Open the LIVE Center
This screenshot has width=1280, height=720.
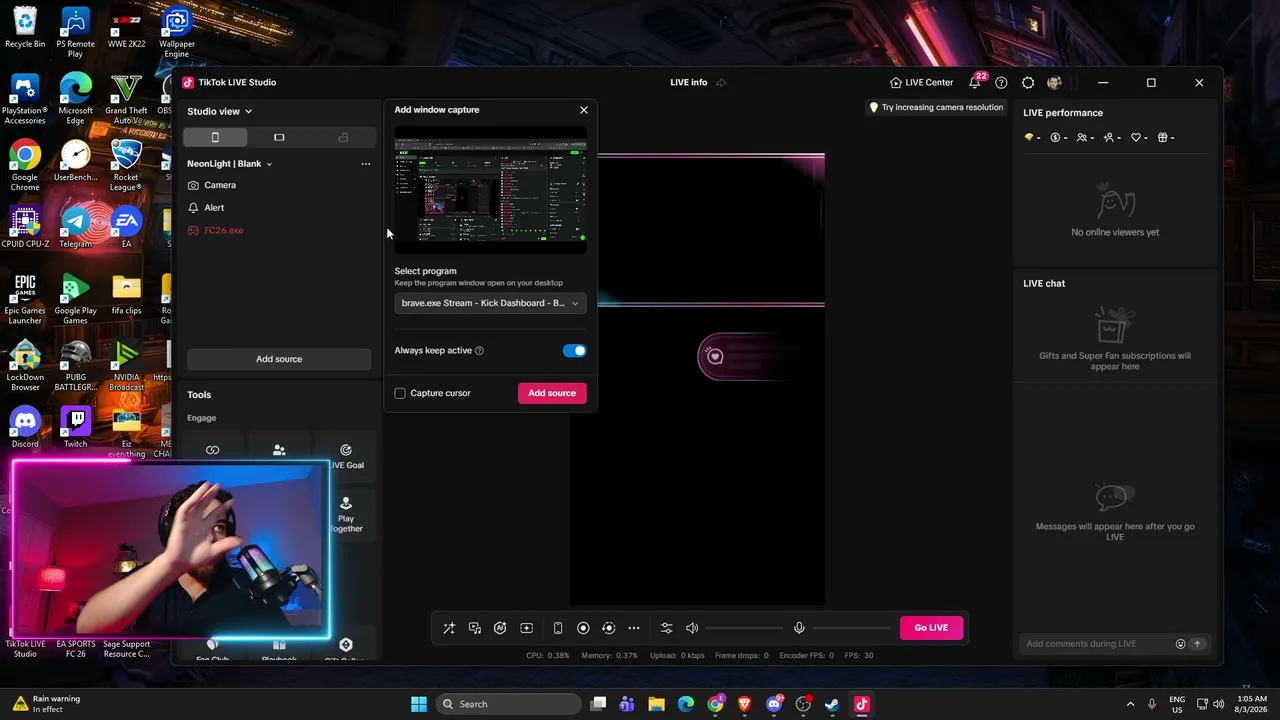(921, 83)
